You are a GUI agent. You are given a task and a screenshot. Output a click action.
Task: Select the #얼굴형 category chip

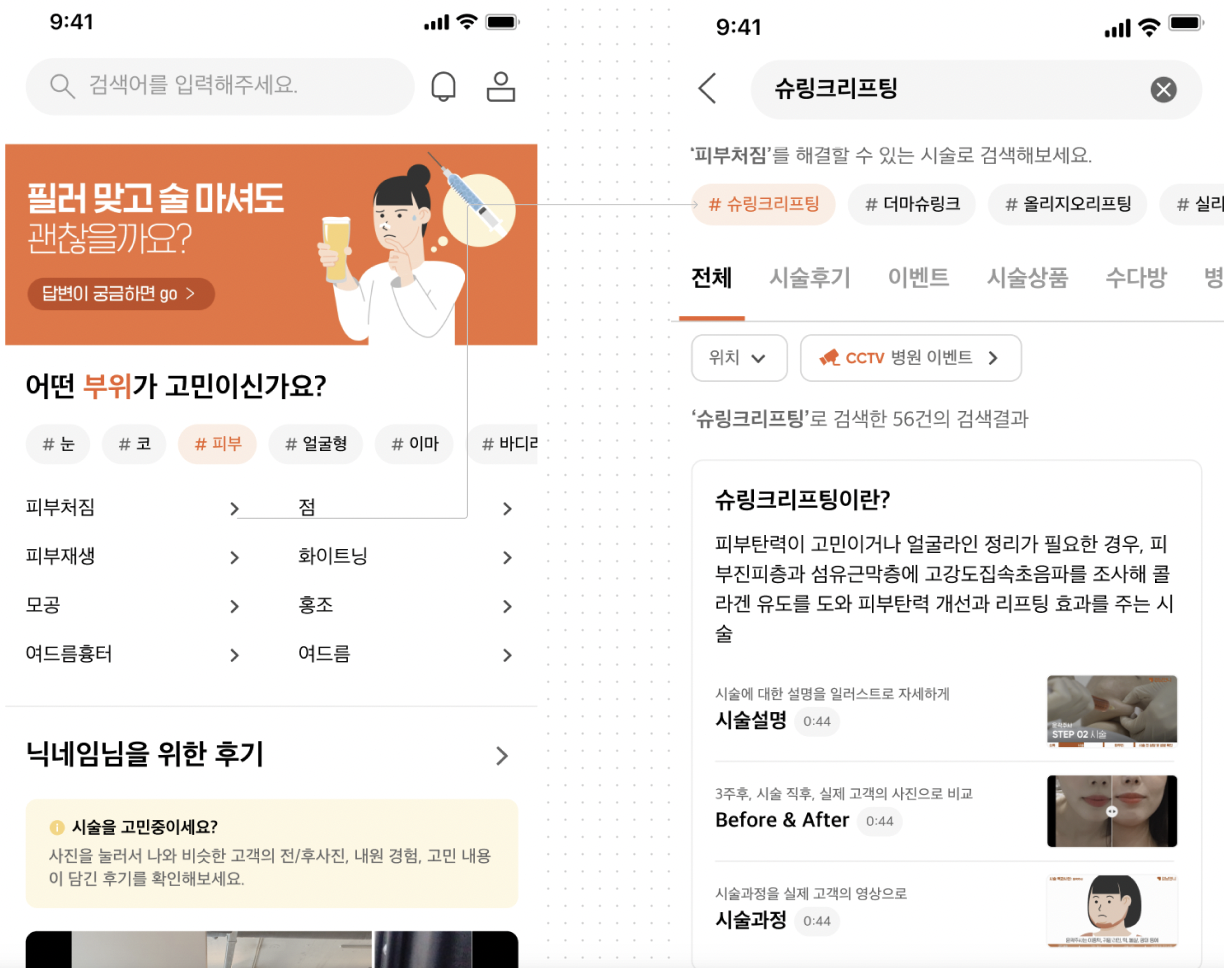(315, 444)
